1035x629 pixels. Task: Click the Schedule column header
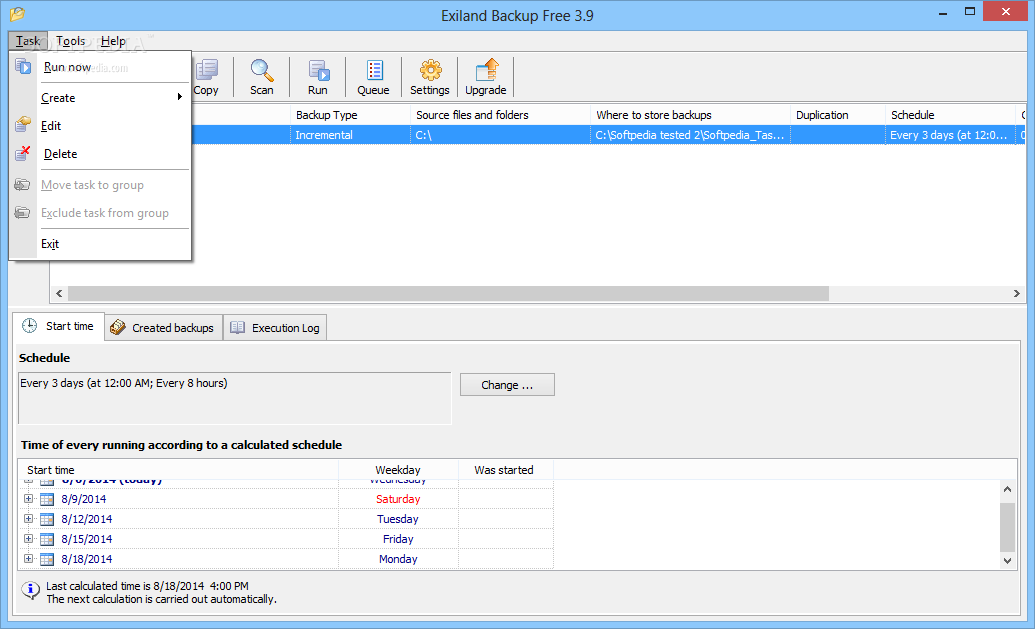point(951,115)
